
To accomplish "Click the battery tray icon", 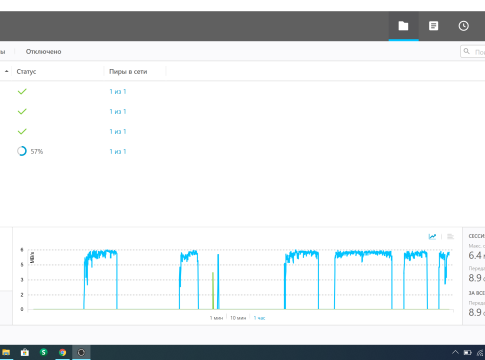I will pyautogui.click(x=468, y=352).
